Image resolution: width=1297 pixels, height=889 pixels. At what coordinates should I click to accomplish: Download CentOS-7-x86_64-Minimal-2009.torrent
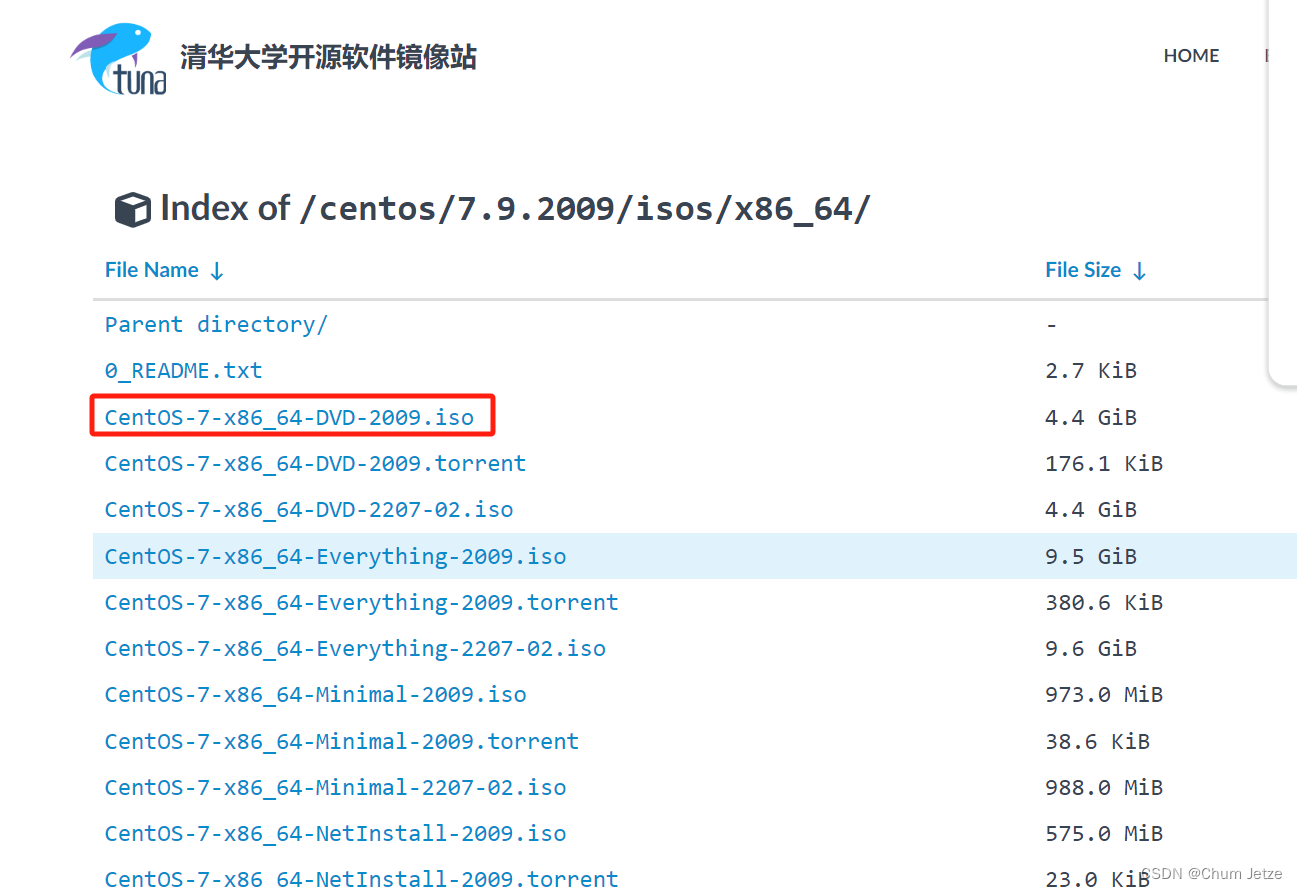point(342,741)
